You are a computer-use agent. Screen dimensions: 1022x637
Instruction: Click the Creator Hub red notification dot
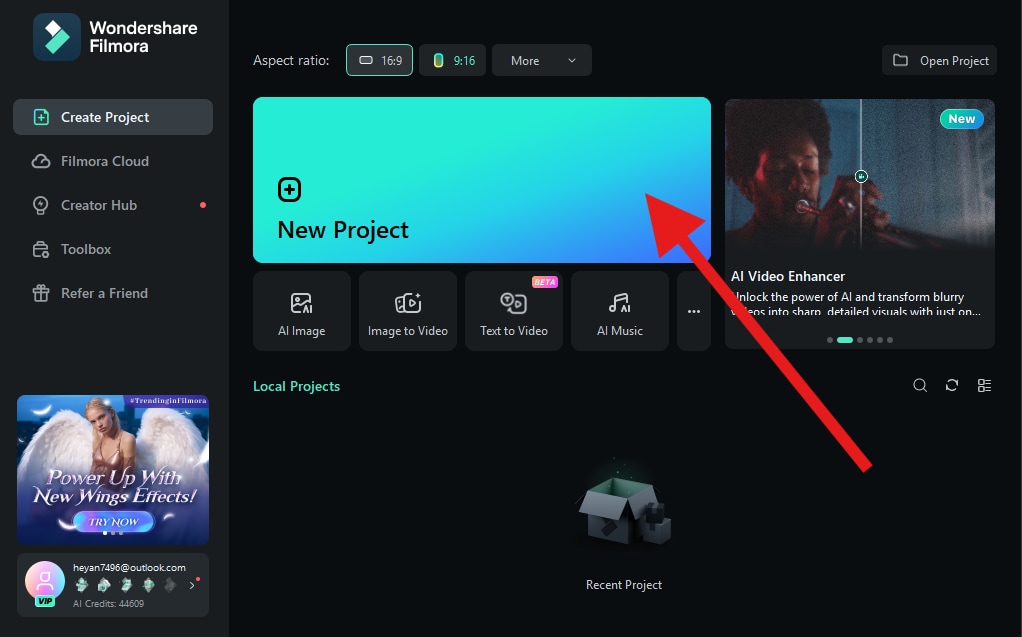pyautogui.click(x=203, y=205)
